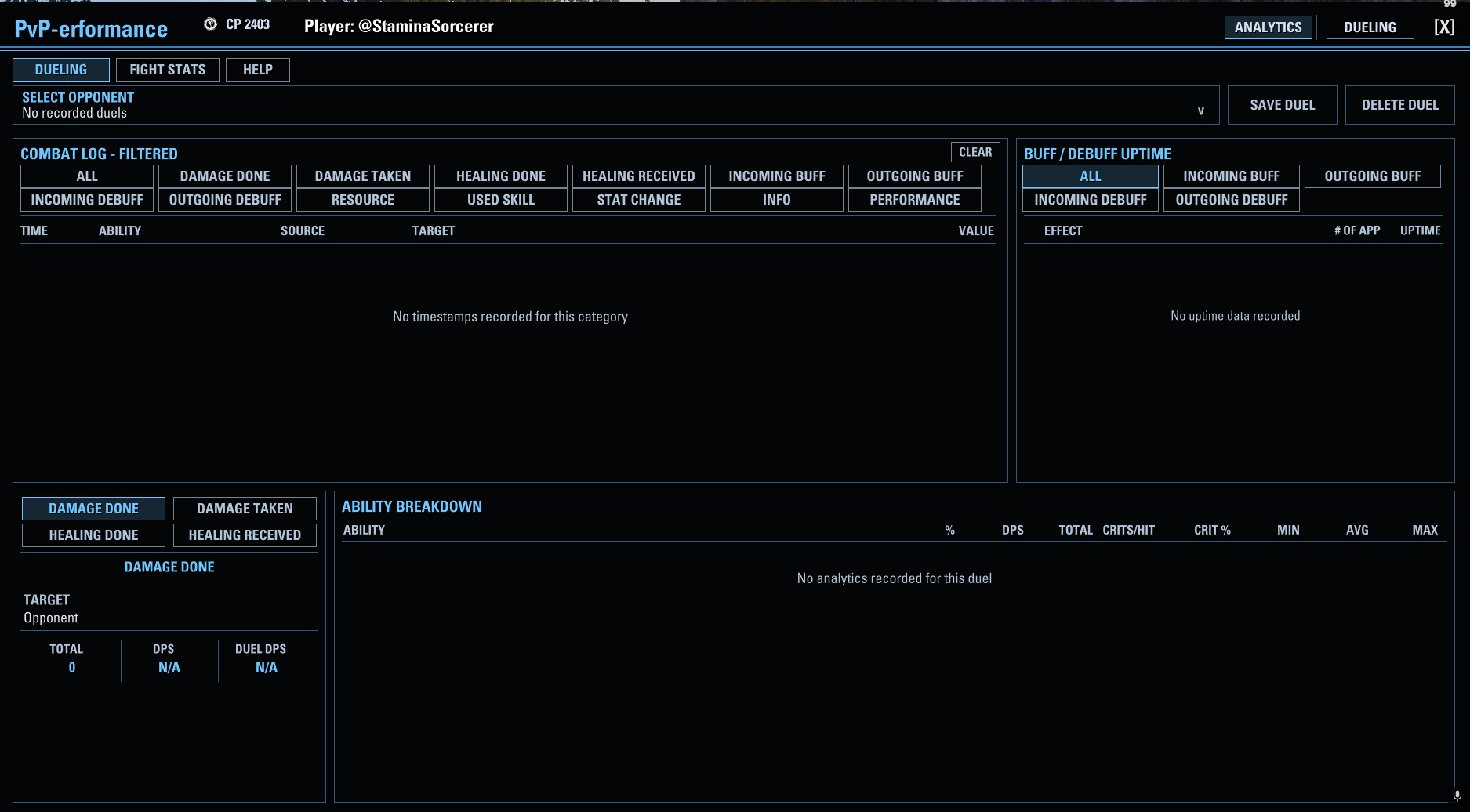Click the UPTIME column header
The height and width of the screenshot is (812, 1470).
coord(1421,230)
